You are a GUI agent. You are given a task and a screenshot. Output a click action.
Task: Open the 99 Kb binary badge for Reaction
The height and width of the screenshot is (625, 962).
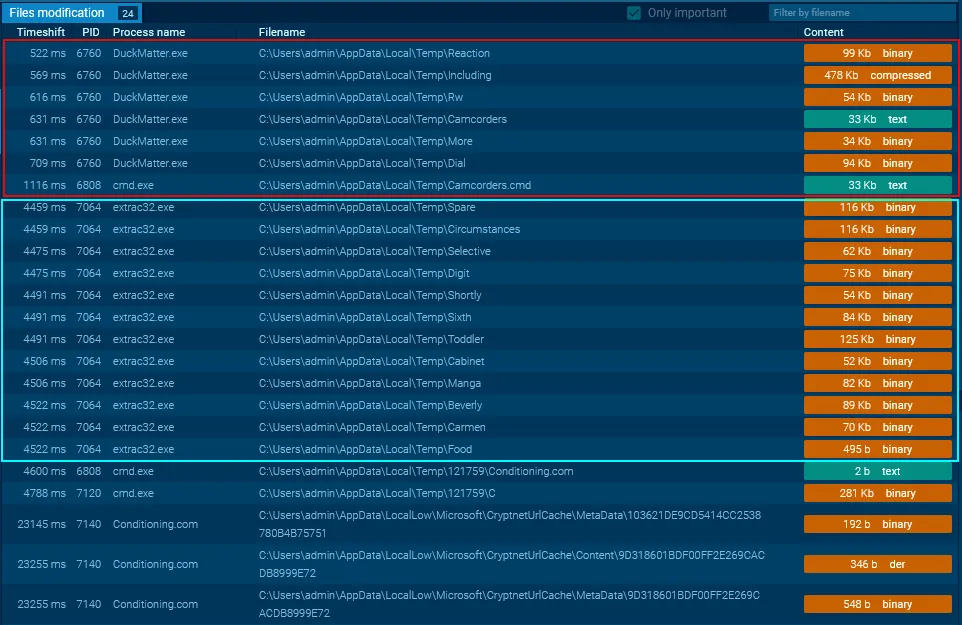877,53
